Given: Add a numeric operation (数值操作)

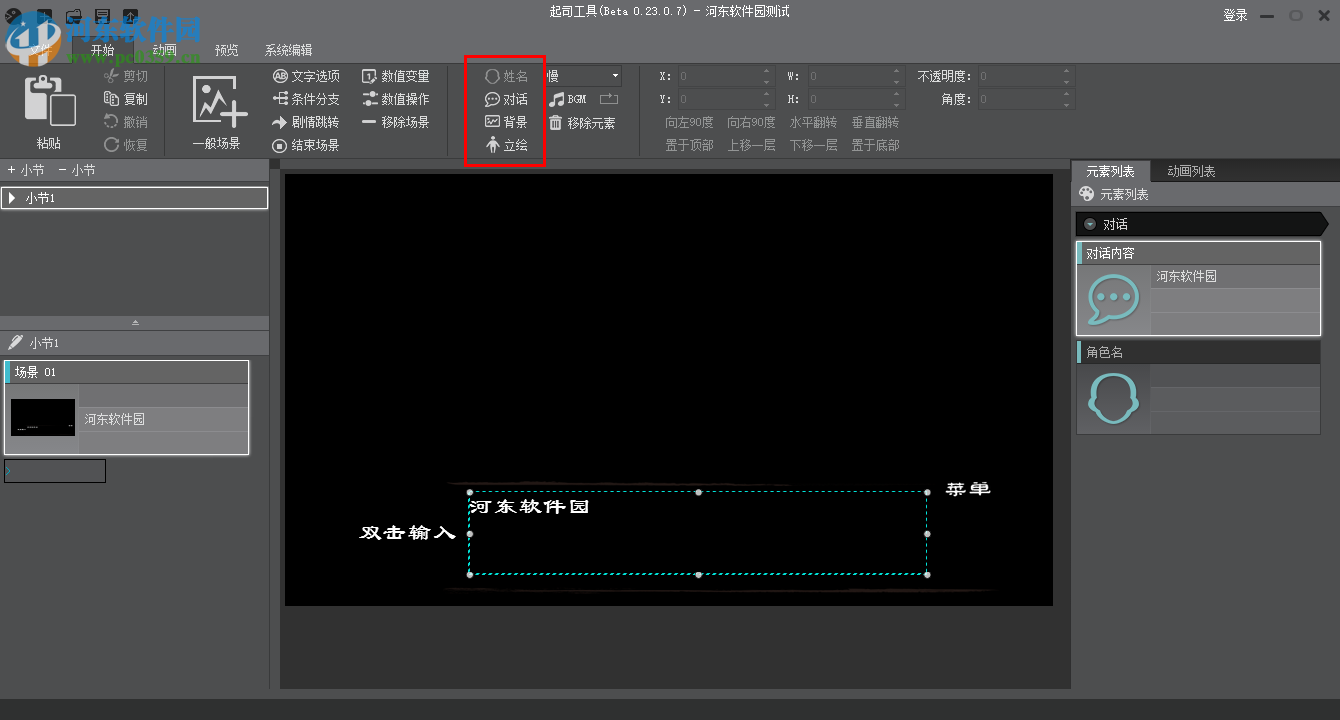Looking at the screenshot, I should click(x=396, y=99).
